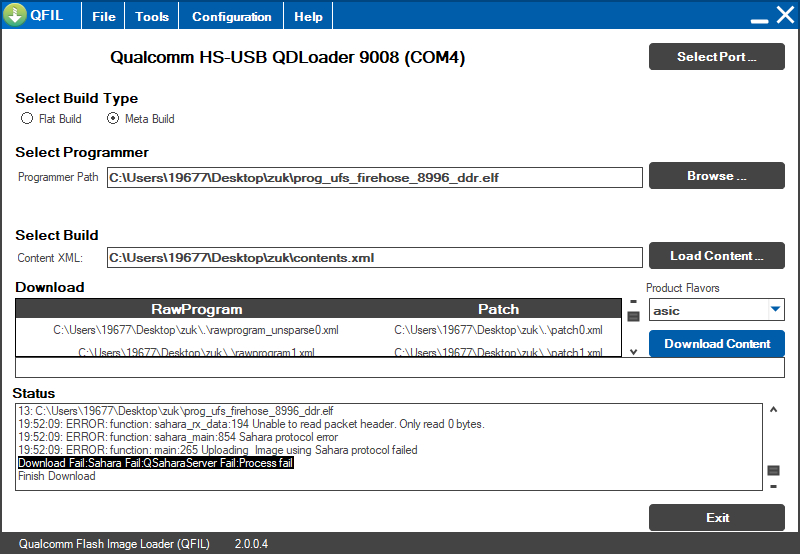
Task: Select the sahara_main:854 Sahara protocol error line
Action: [178, 437]
